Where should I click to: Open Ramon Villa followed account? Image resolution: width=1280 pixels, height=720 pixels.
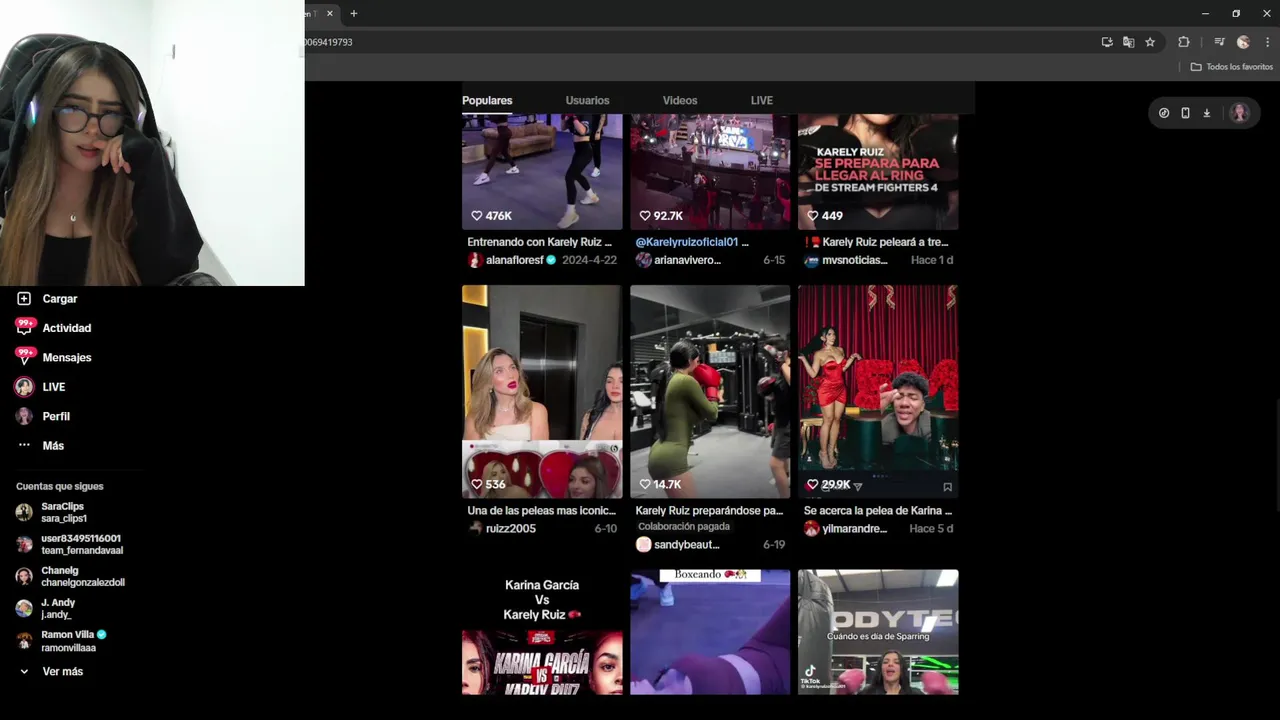(x=61, y=640)
